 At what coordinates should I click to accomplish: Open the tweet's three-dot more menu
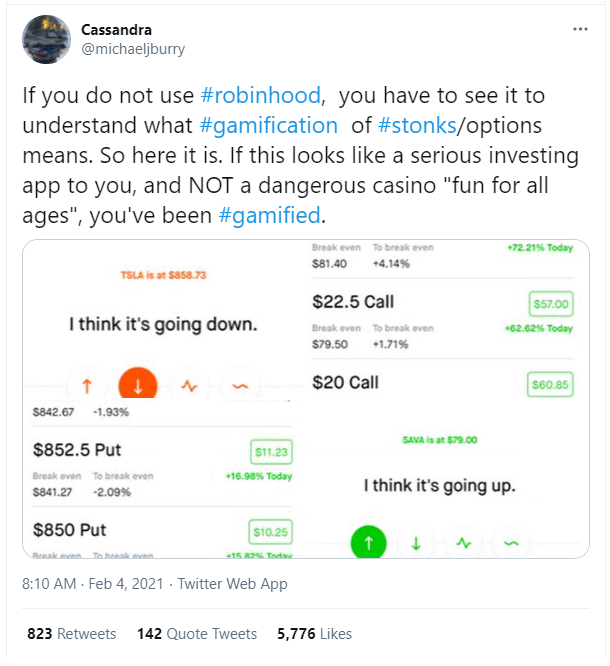[x=580, y=29]
